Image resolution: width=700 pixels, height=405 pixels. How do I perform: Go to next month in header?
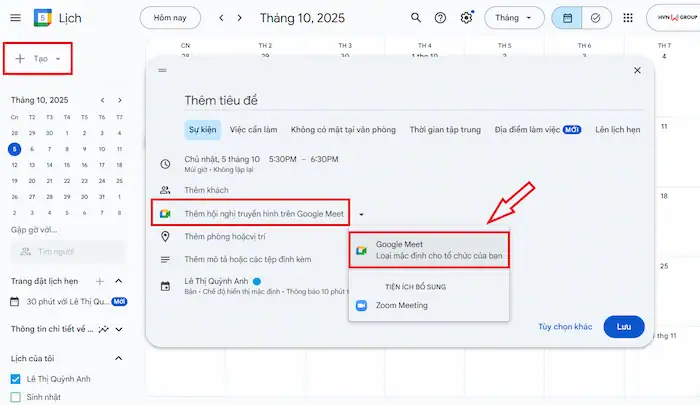tap(241, 17)
